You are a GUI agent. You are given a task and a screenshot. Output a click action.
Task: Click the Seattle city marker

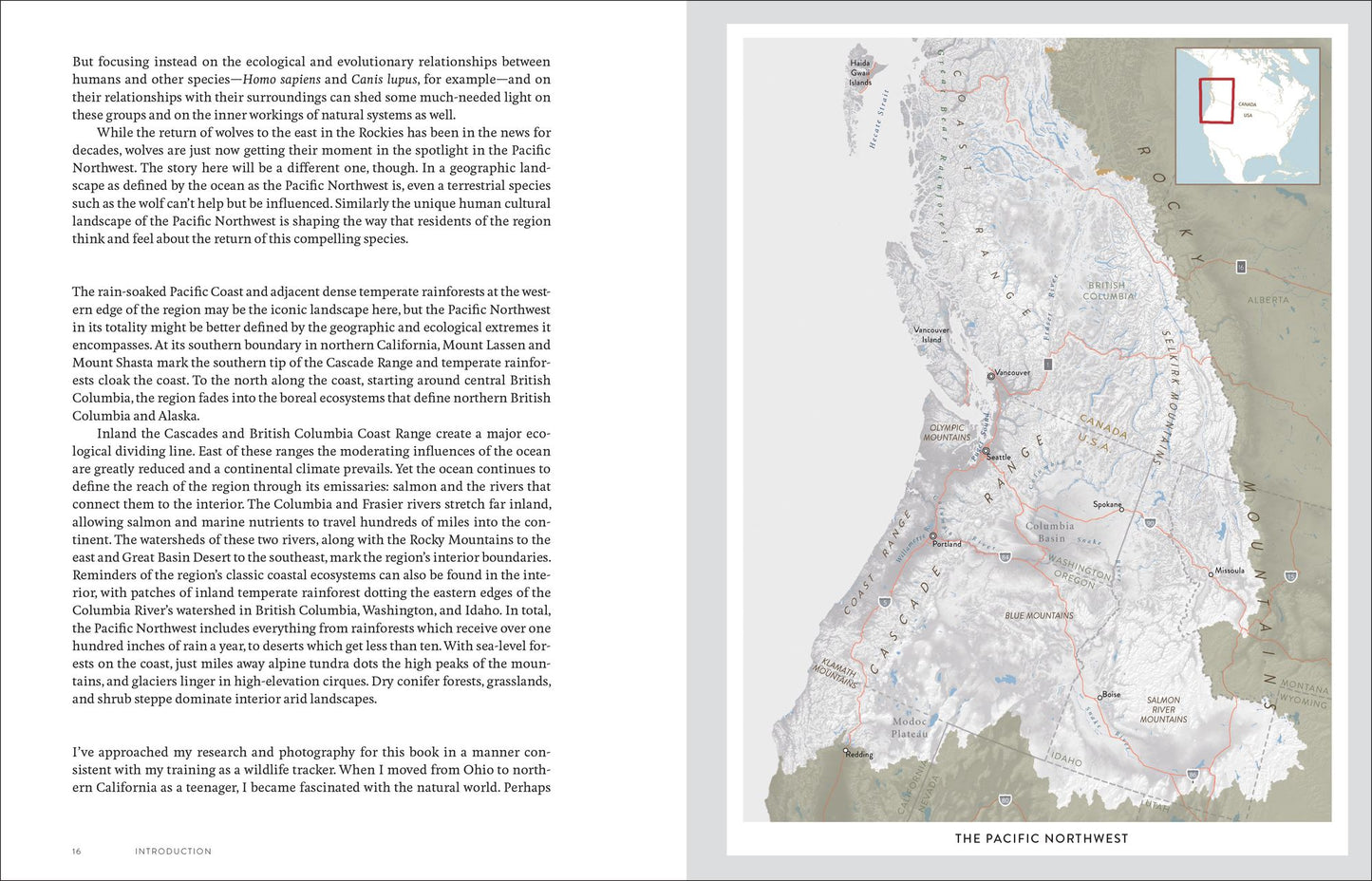pyautogui.click(x=986, y=452)
